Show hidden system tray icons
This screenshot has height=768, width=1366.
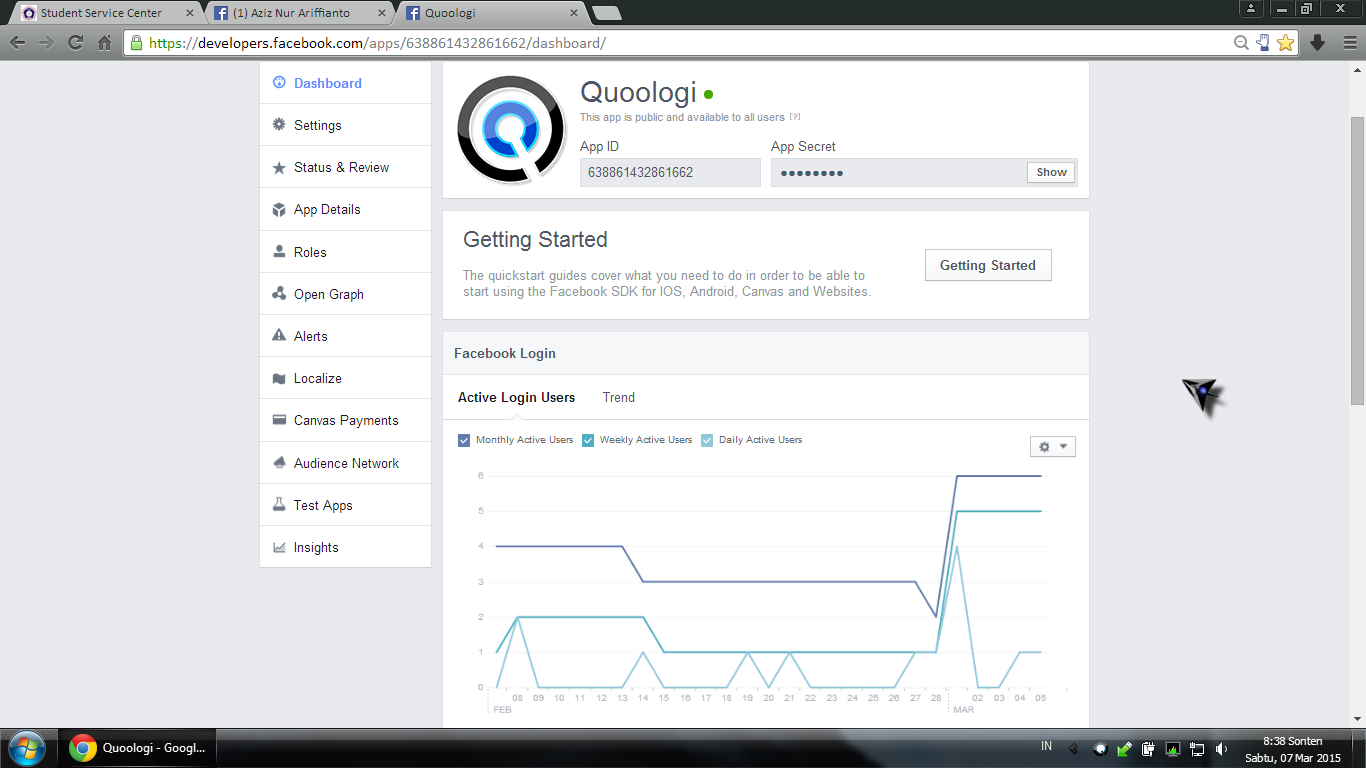click(1074, 748)
